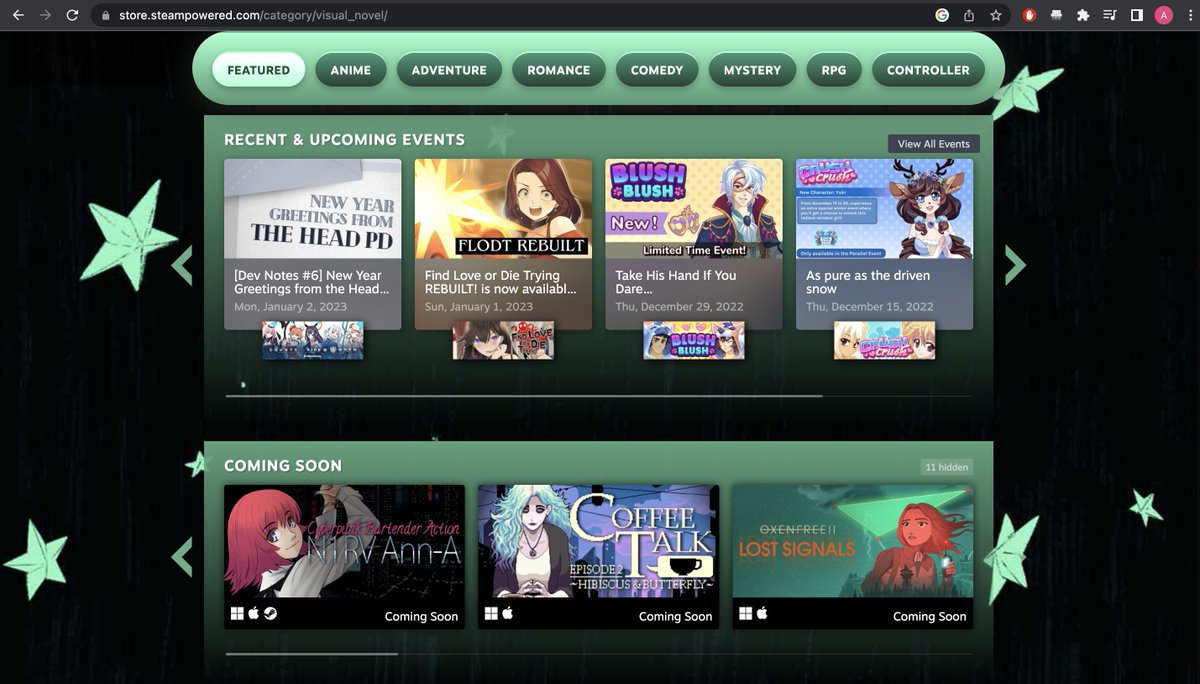Open the Extensions puzzle piece menu
The image size is (1200, 684).
coord(1083,15)
